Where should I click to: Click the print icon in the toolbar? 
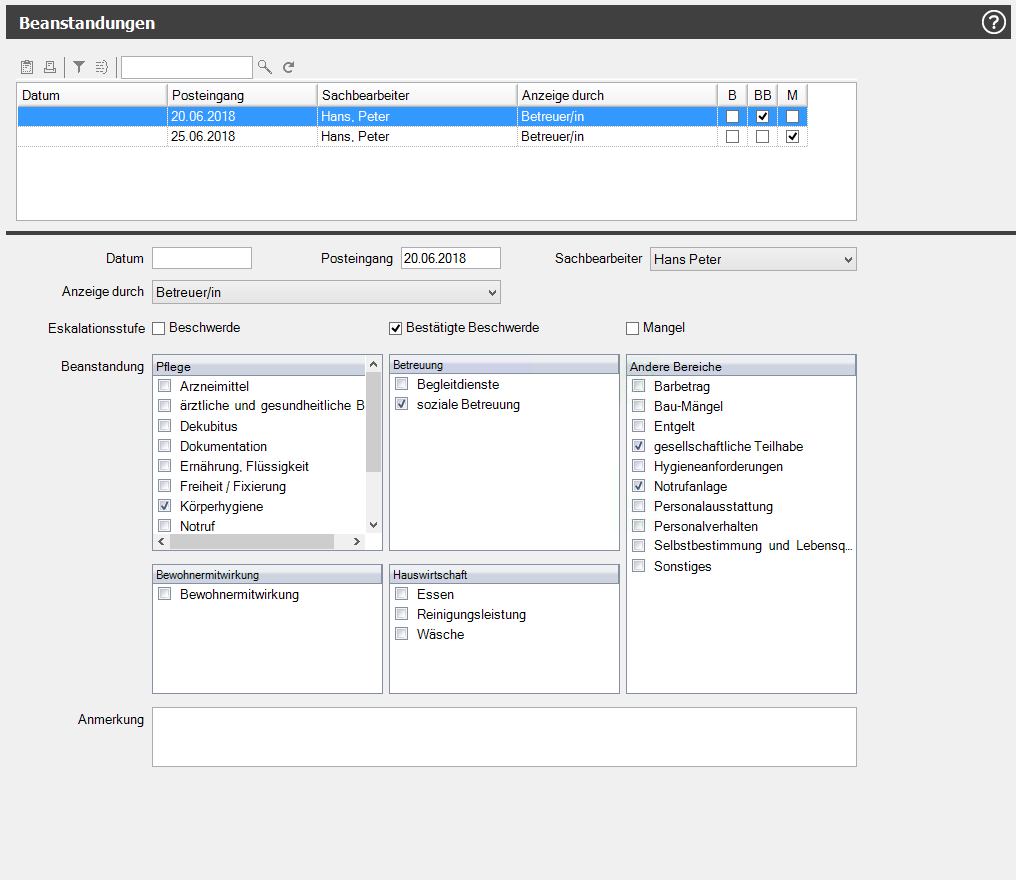(49, 67)
